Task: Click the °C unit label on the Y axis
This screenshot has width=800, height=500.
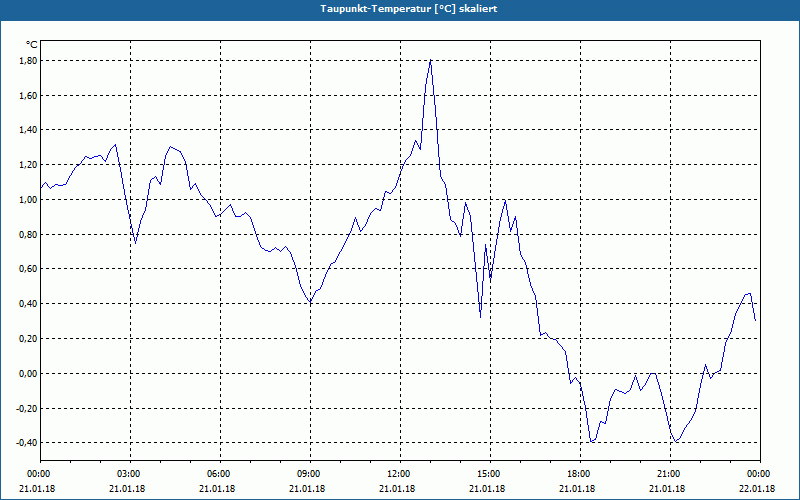Action: 31,45
